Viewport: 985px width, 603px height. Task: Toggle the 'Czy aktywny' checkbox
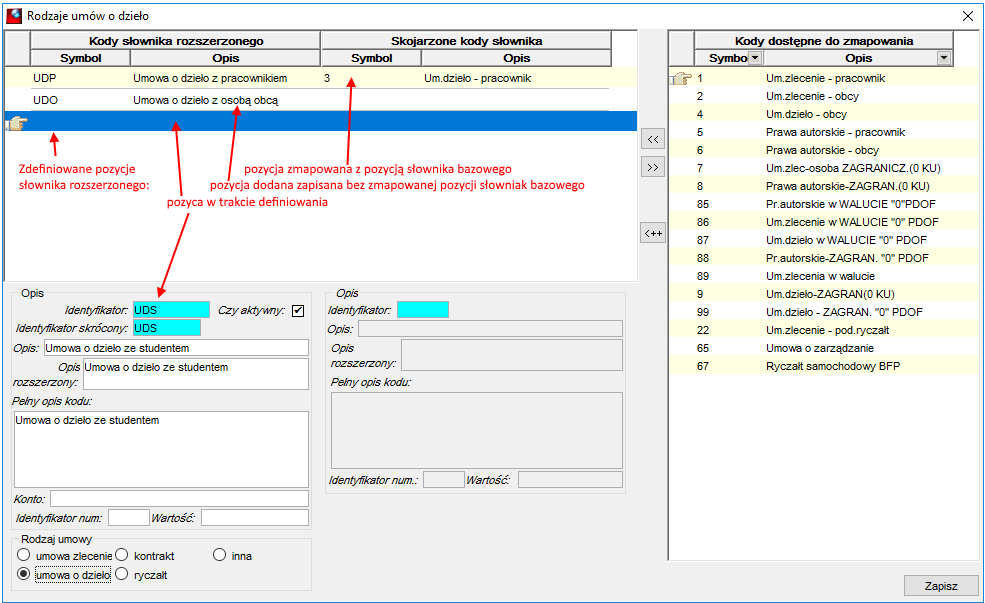click(298, 310)
